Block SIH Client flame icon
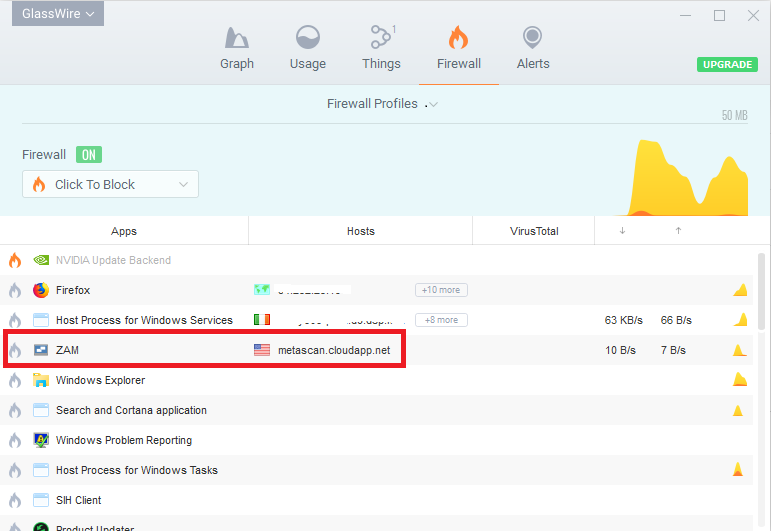Image resolution: width=771 pixels, height=531 pixels. [15, 500]
